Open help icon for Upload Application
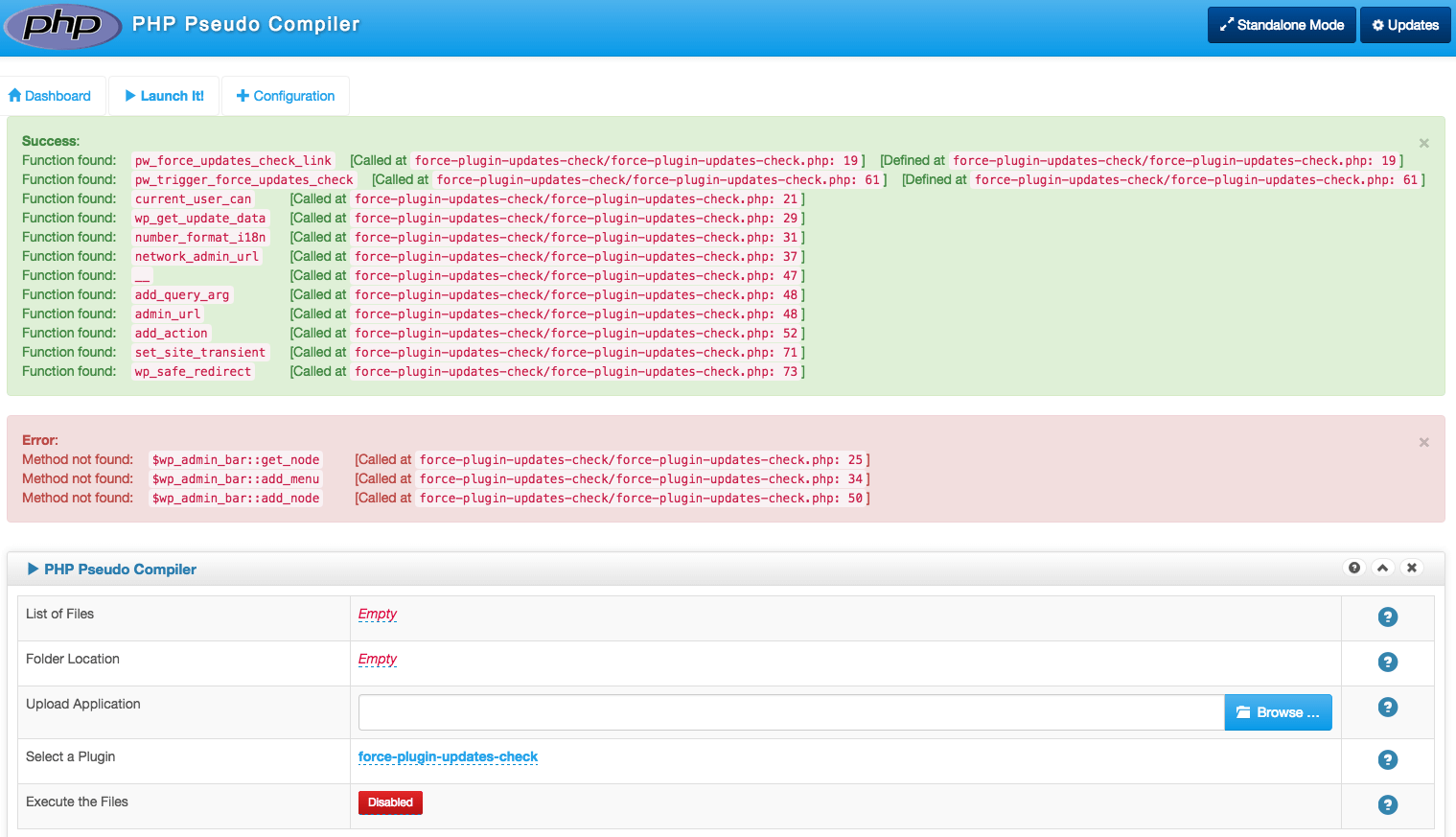 click(x=1387, y=708)
